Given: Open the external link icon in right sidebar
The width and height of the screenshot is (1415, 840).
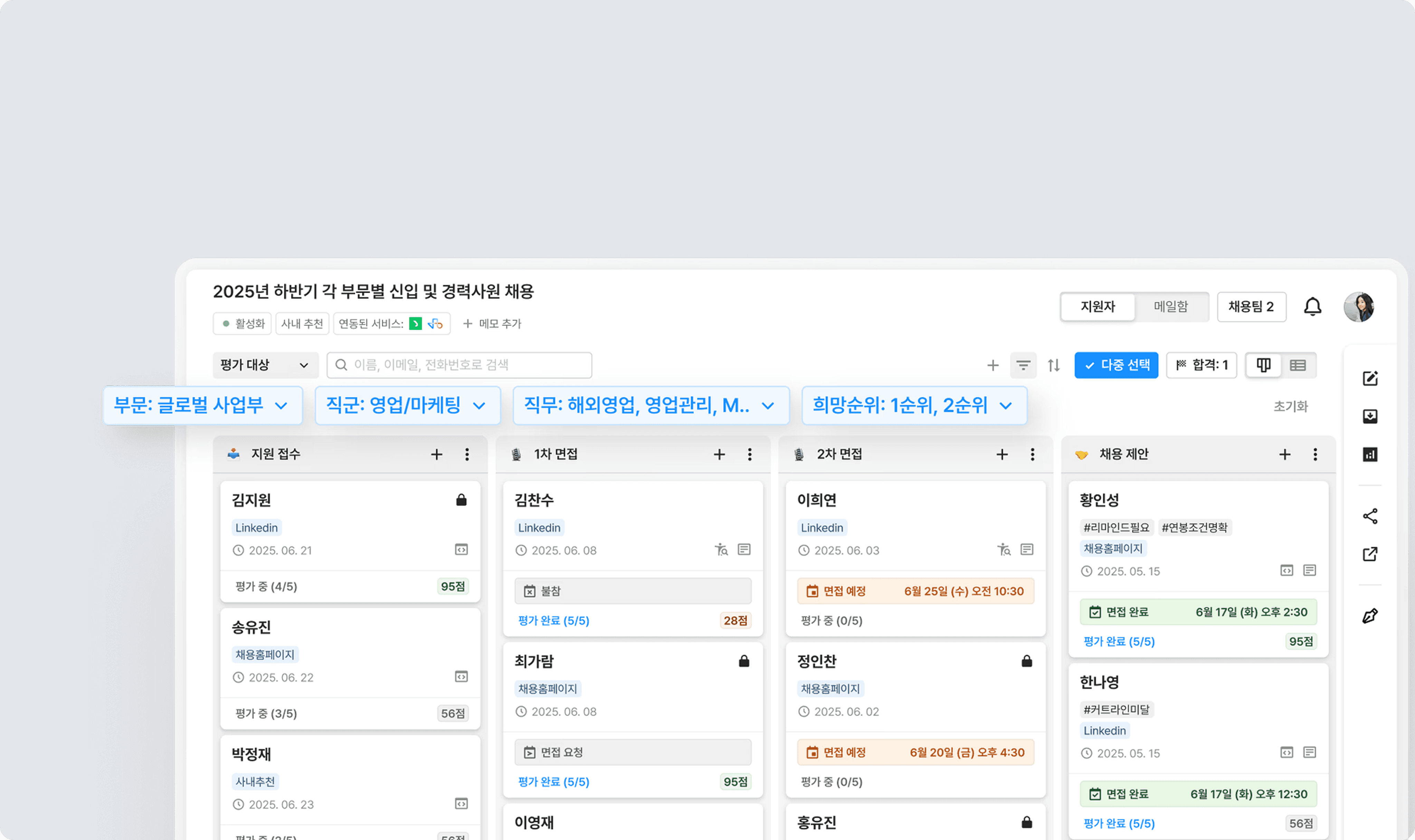Looking at the screenshot, I should coord(1370,554).
